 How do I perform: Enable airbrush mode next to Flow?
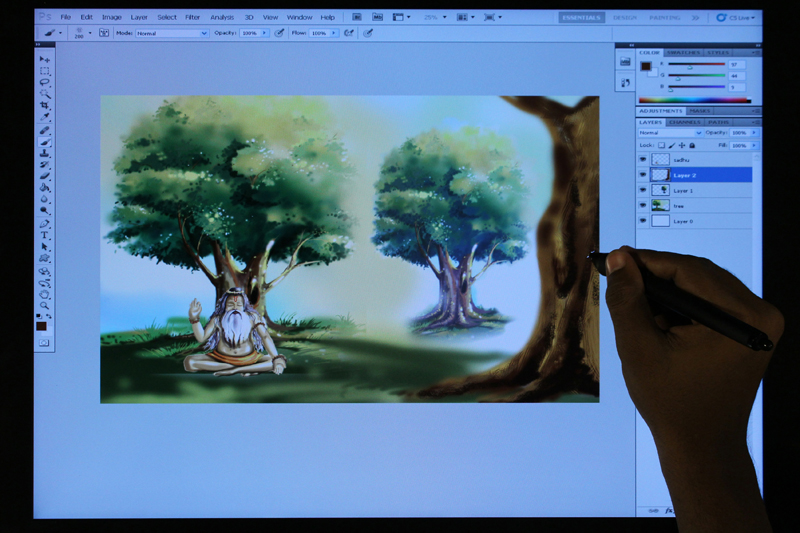click(349, 33)
